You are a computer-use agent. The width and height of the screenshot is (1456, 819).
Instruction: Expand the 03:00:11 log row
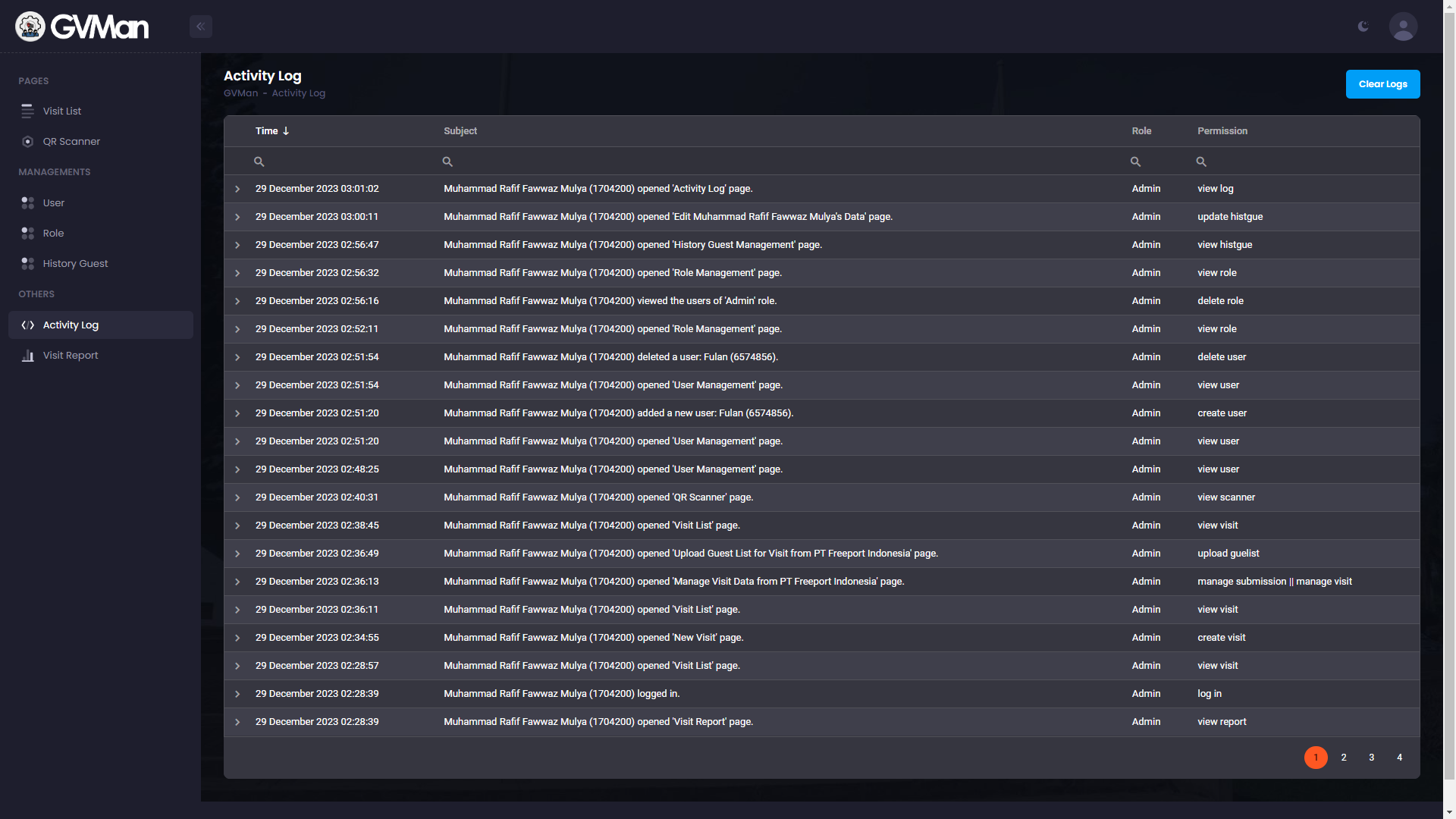237,217
